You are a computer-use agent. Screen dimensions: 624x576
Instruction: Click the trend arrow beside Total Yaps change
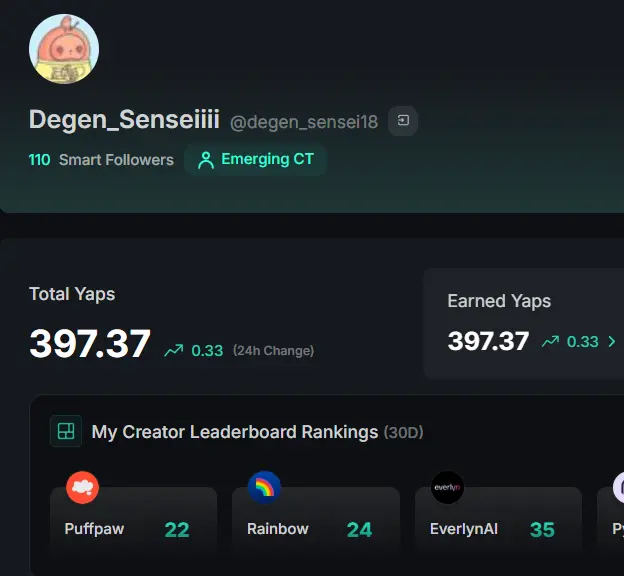174,350
